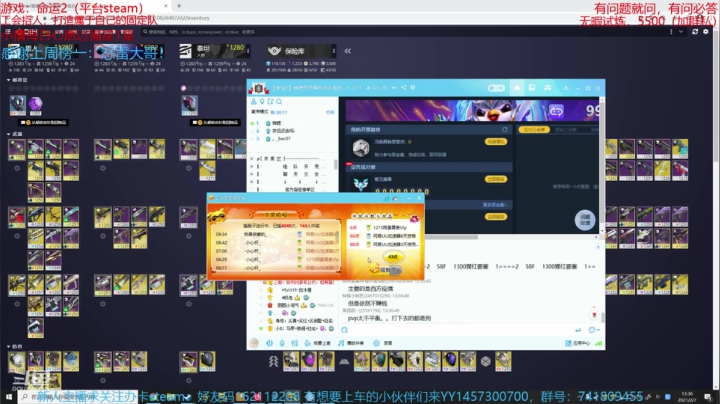Click the round feedback button in YY panel
This screenshot has height=404, width=720.
point(585,219)
